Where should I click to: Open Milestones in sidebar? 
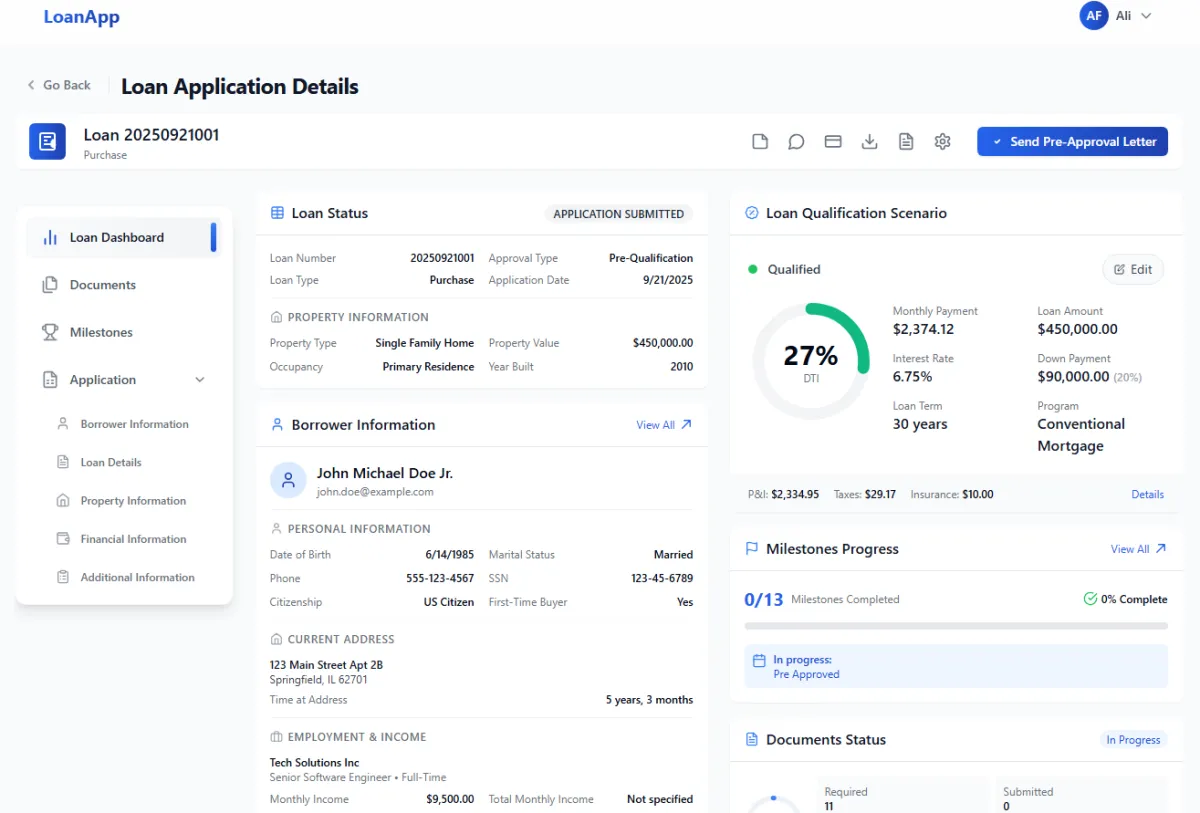tap(101, 332)
